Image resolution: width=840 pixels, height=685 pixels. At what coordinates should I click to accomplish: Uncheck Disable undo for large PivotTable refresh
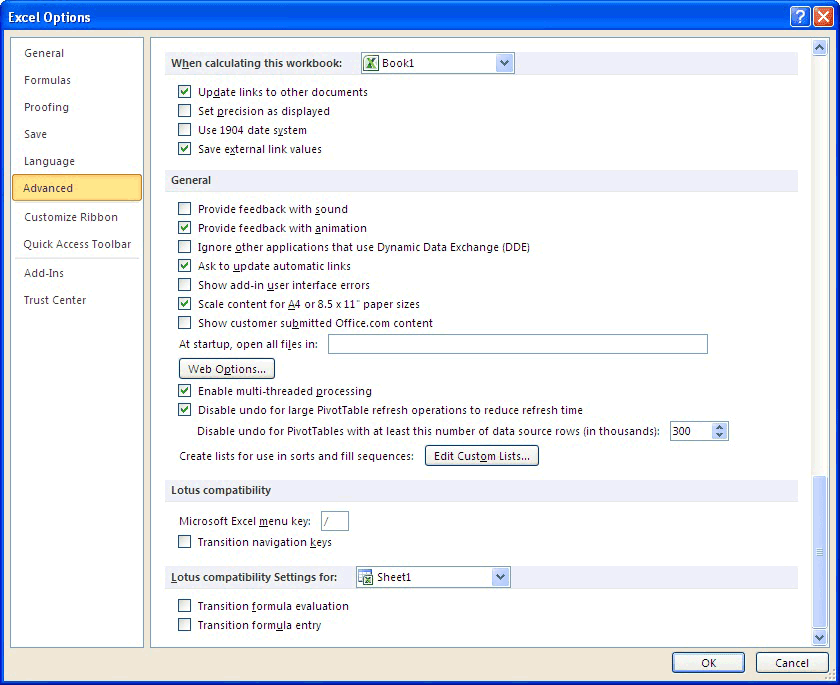click(184, 410)
